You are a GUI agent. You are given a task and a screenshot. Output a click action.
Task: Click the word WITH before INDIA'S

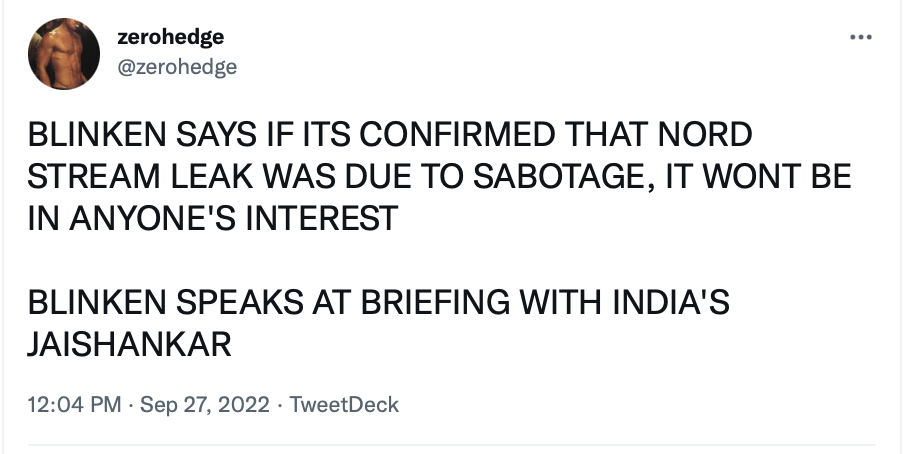pos(560,303)
